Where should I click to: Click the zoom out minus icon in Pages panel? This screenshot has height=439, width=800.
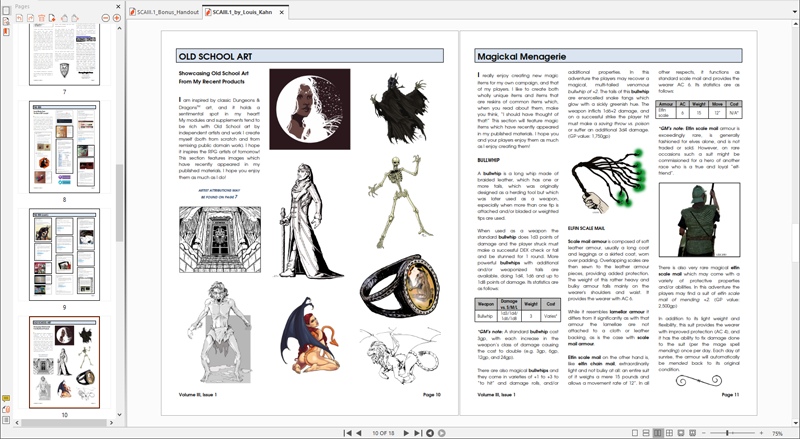(x=107, y=18)
